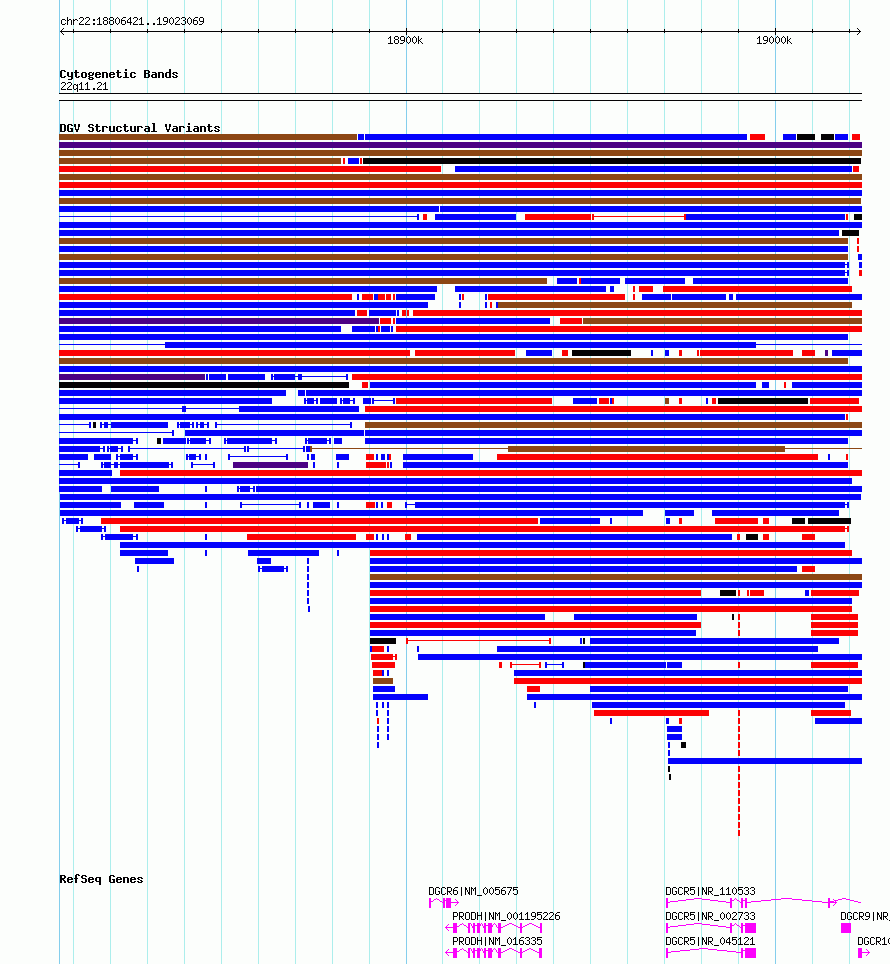
Task: Click the 18900k ruler label
Action: point(405,41)
